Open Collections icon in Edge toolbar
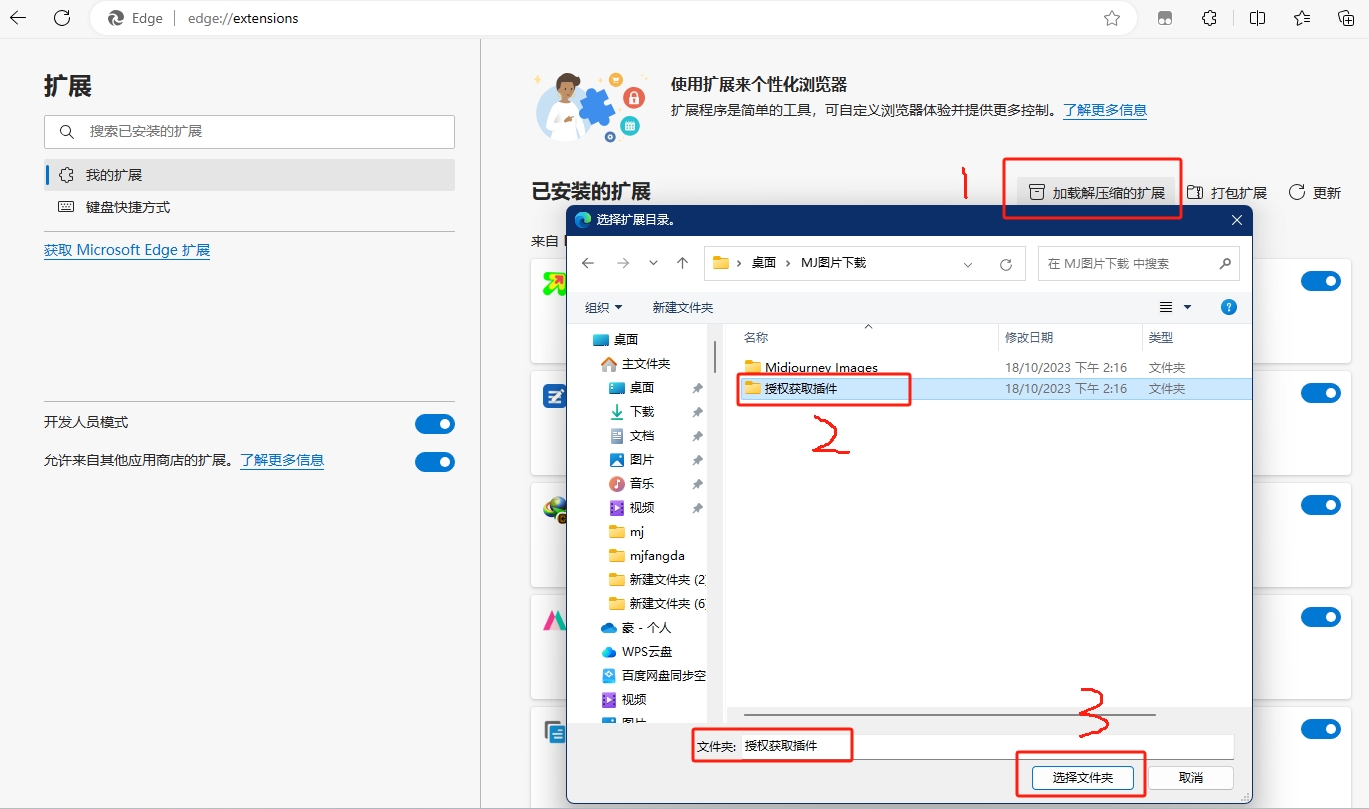1369x809 pixels. [x=1347, y=18]
